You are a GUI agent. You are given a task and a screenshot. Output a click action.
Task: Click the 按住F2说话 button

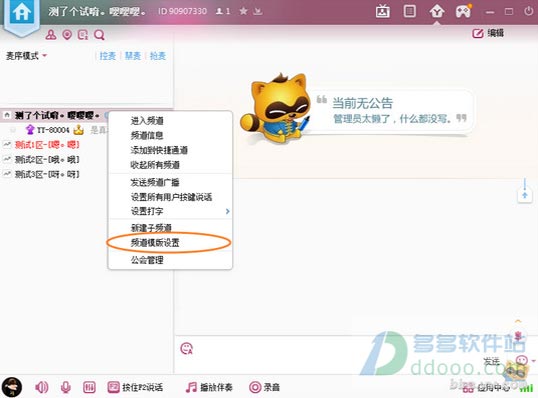pyautogui.click(x=135, y=387)
